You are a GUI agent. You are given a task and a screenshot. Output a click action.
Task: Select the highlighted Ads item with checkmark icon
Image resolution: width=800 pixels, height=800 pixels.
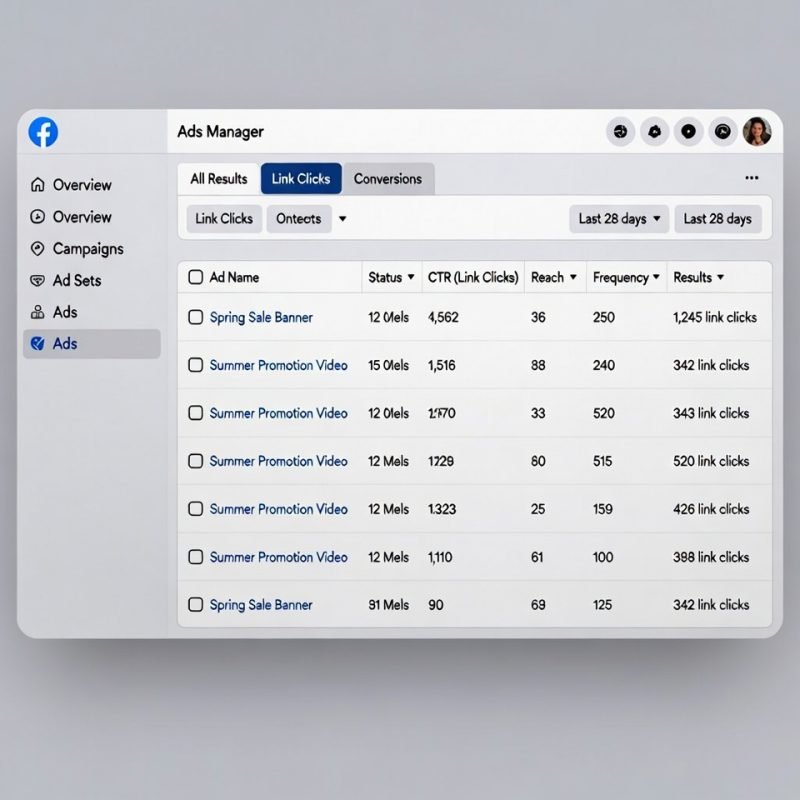point(92,344)
